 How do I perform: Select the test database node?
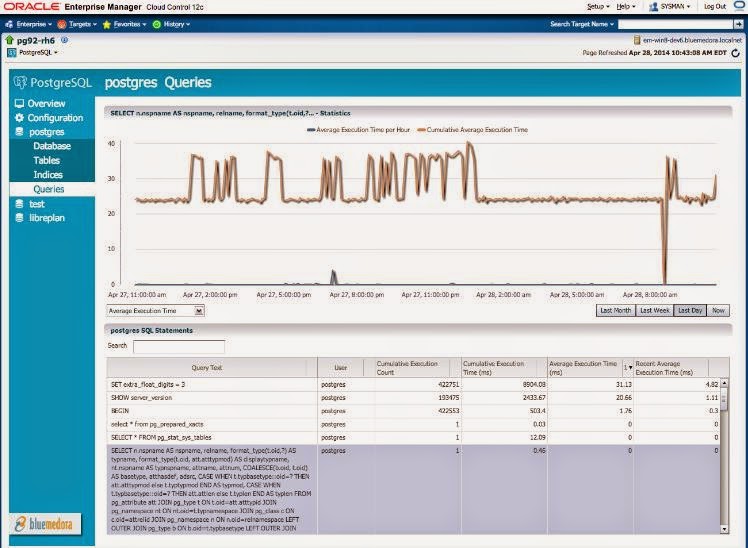click(37, 204)
